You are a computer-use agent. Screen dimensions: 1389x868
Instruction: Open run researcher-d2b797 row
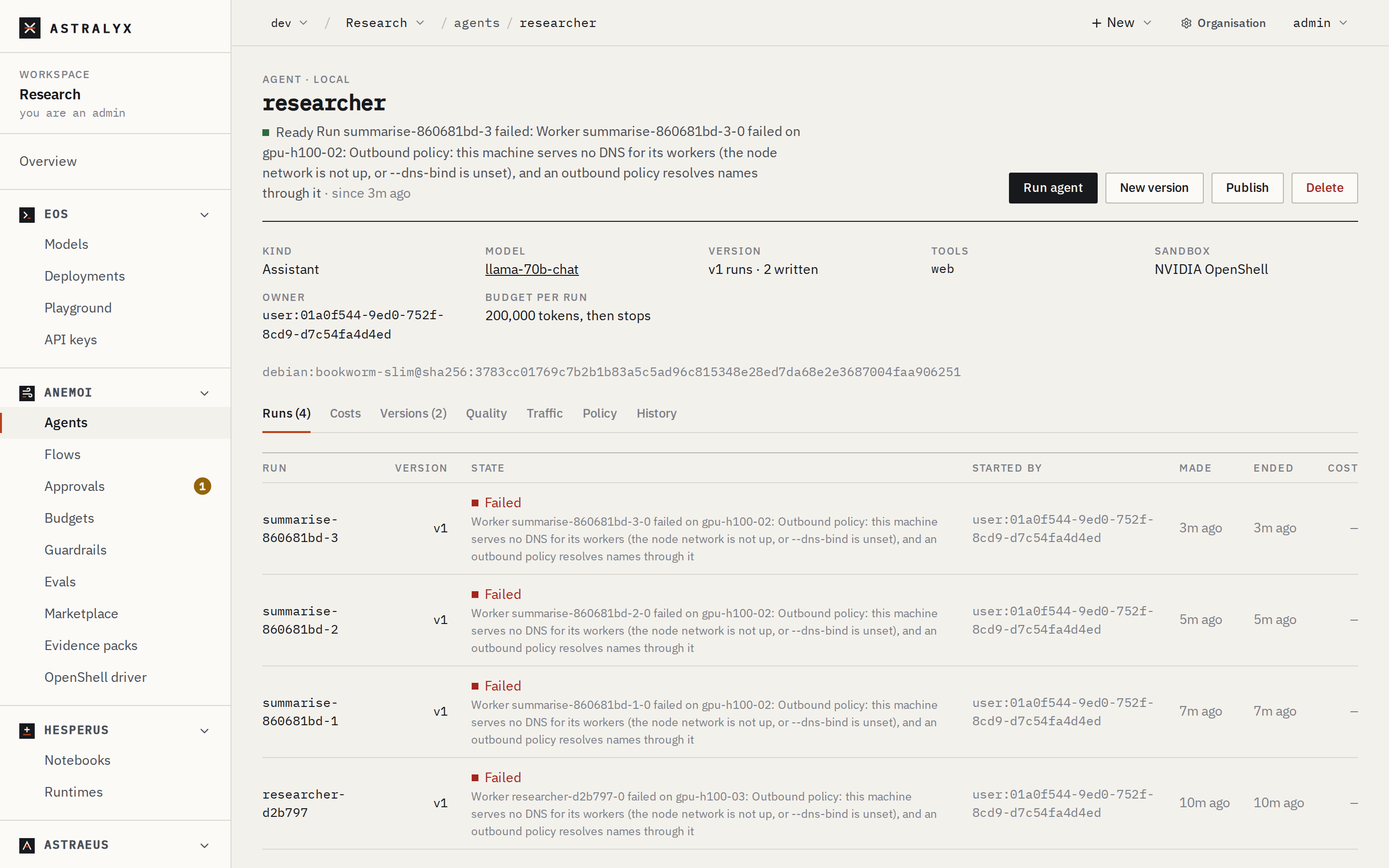(810, 803)
